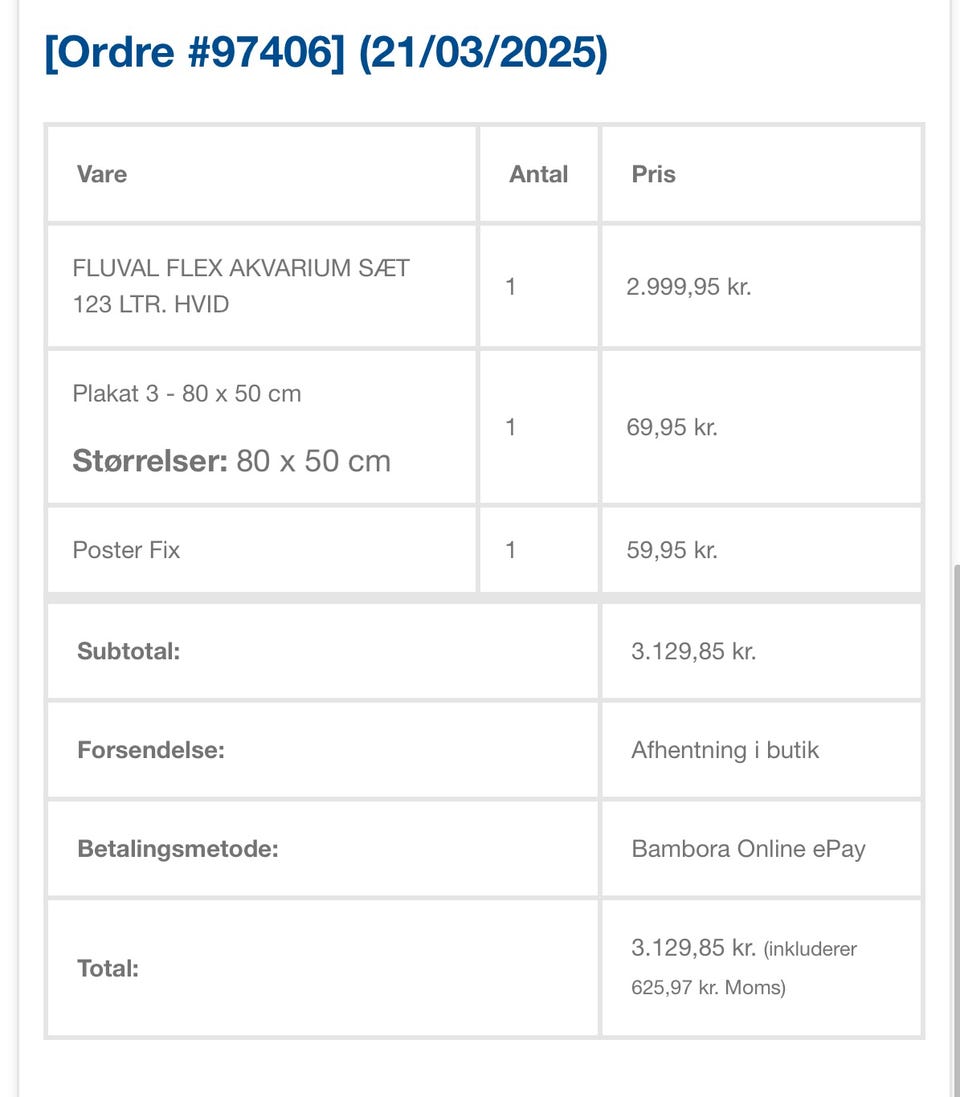
Task: Click the 625,97 kr. Moms text
Action: pyautogui.click(x=708, y=988)
